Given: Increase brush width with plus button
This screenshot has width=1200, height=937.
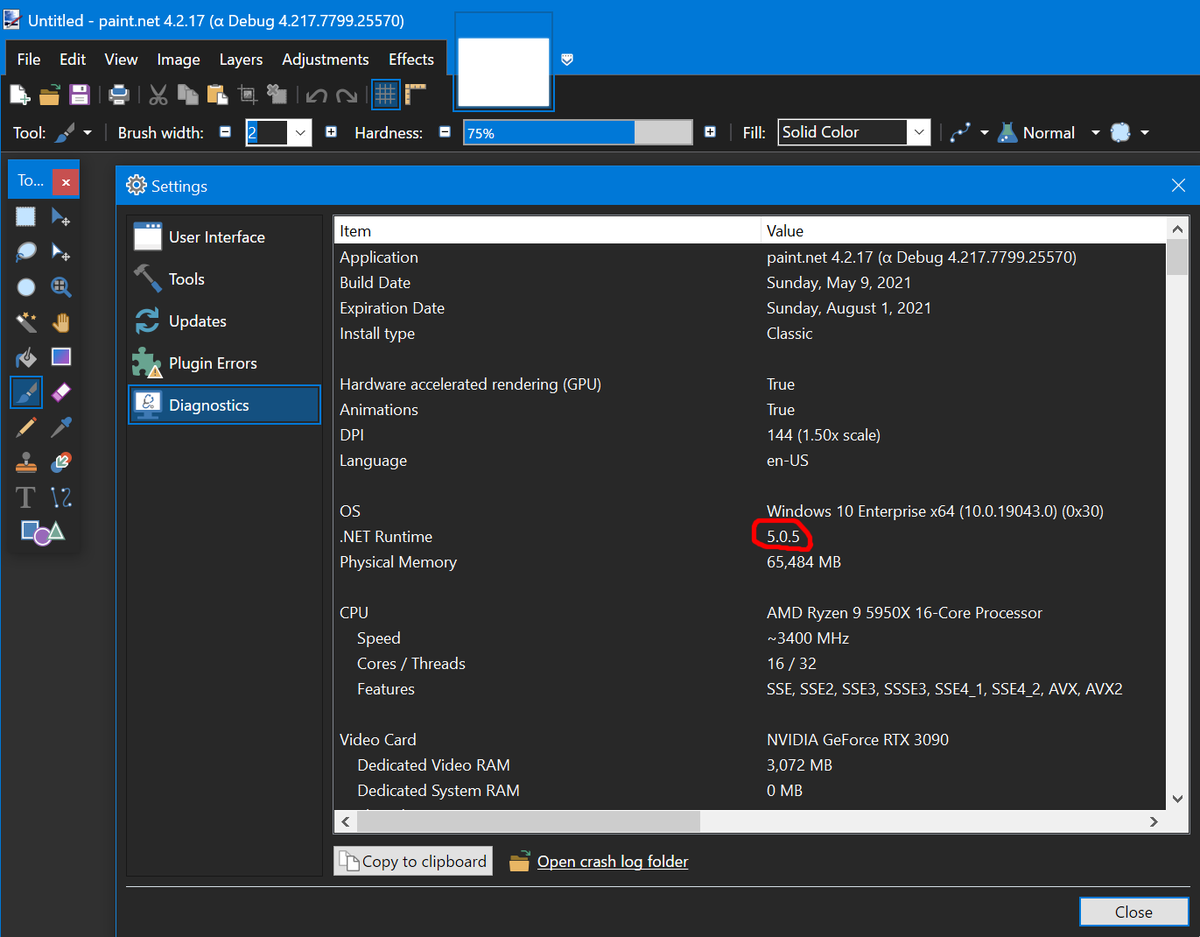Looking at the screenshot, I should click(332, 132).
